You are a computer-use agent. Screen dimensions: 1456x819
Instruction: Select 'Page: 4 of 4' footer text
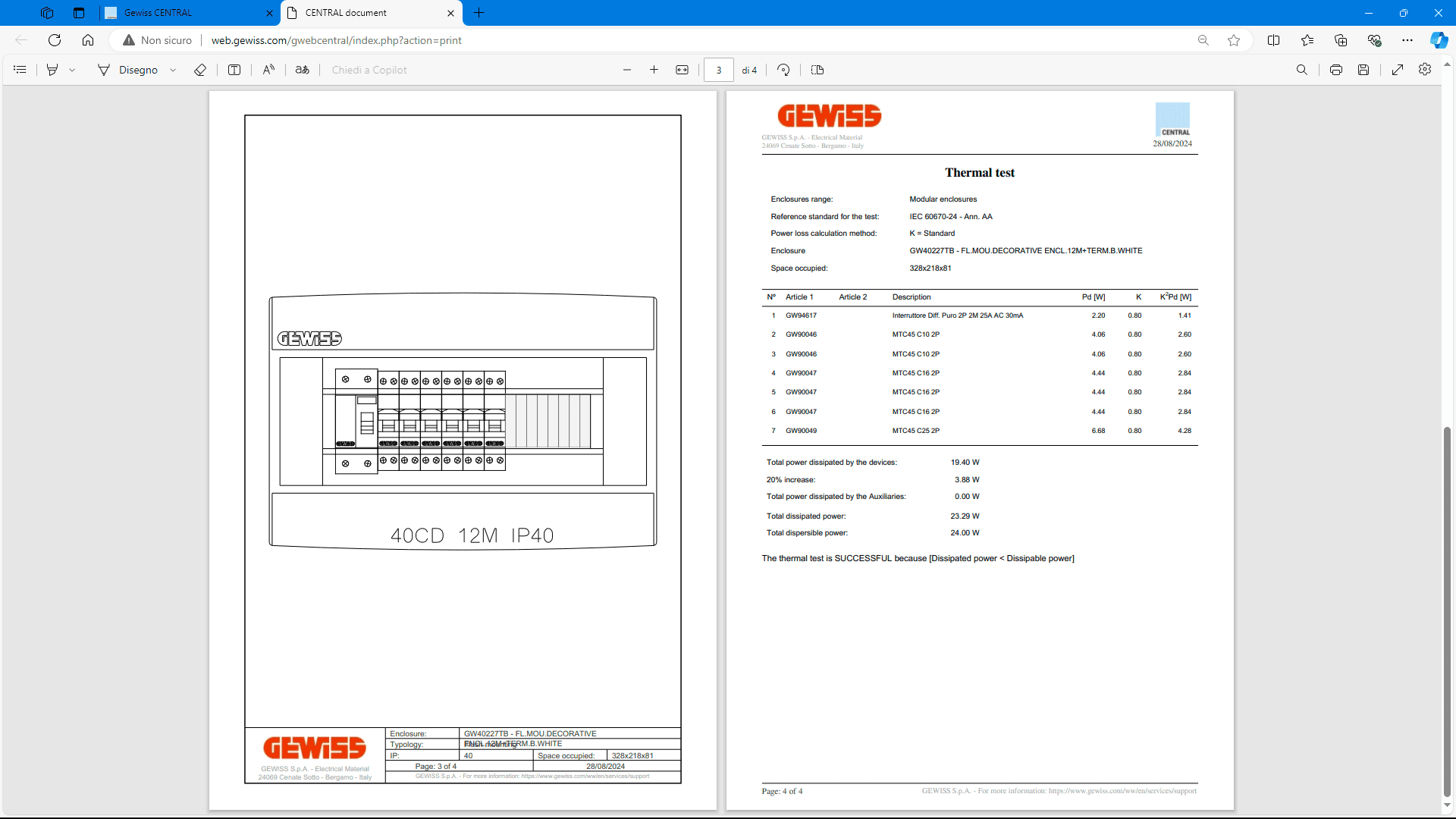[782, 791]
